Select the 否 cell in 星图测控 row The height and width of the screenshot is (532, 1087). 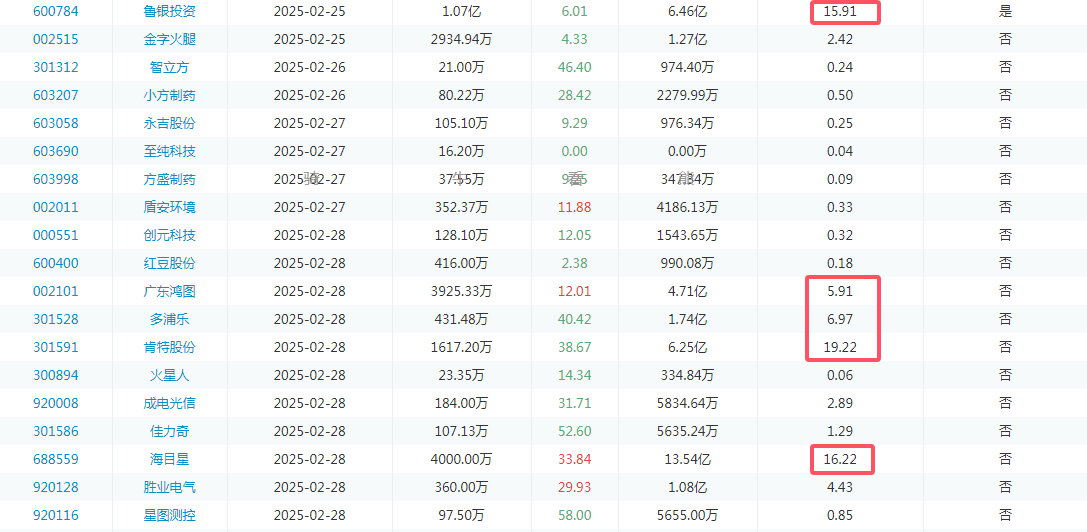[x=1005, y=515]
